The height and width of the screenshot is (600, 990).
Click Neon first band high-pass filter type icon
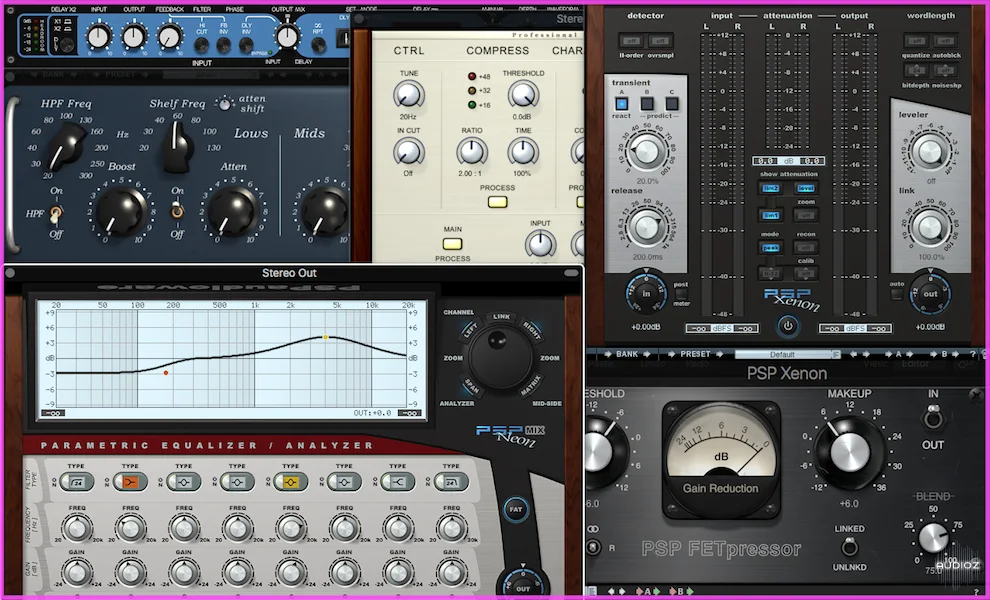[x=77, y=482]
